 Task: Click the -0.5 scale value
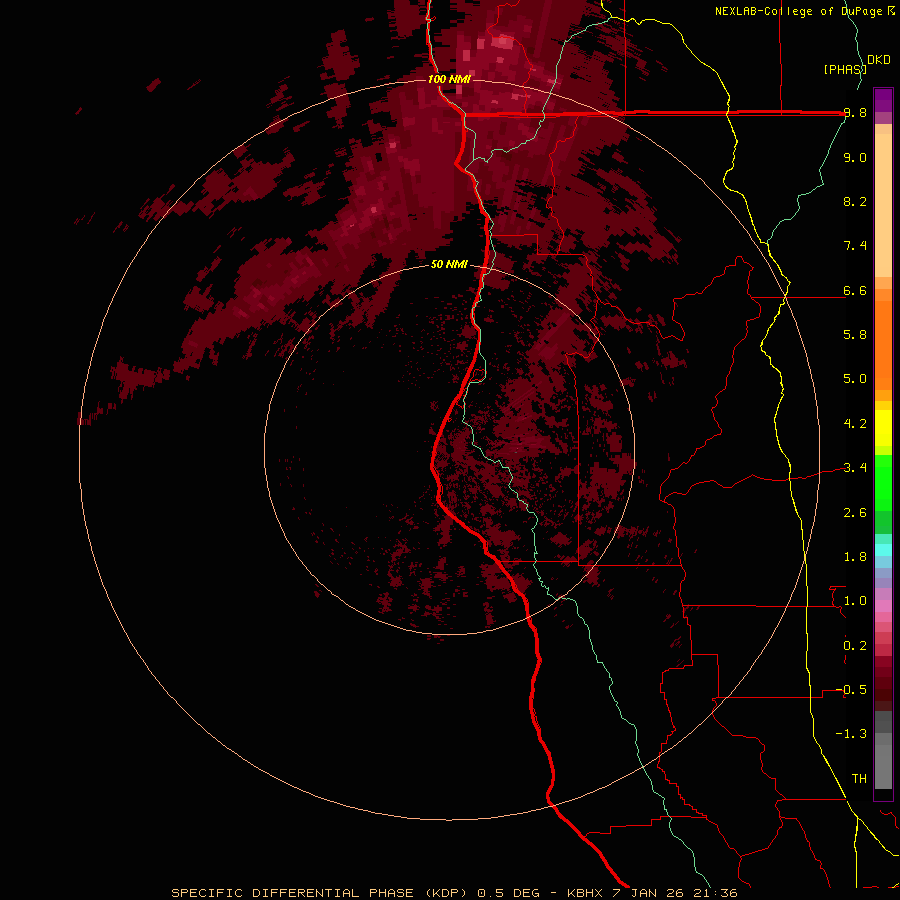851,690
